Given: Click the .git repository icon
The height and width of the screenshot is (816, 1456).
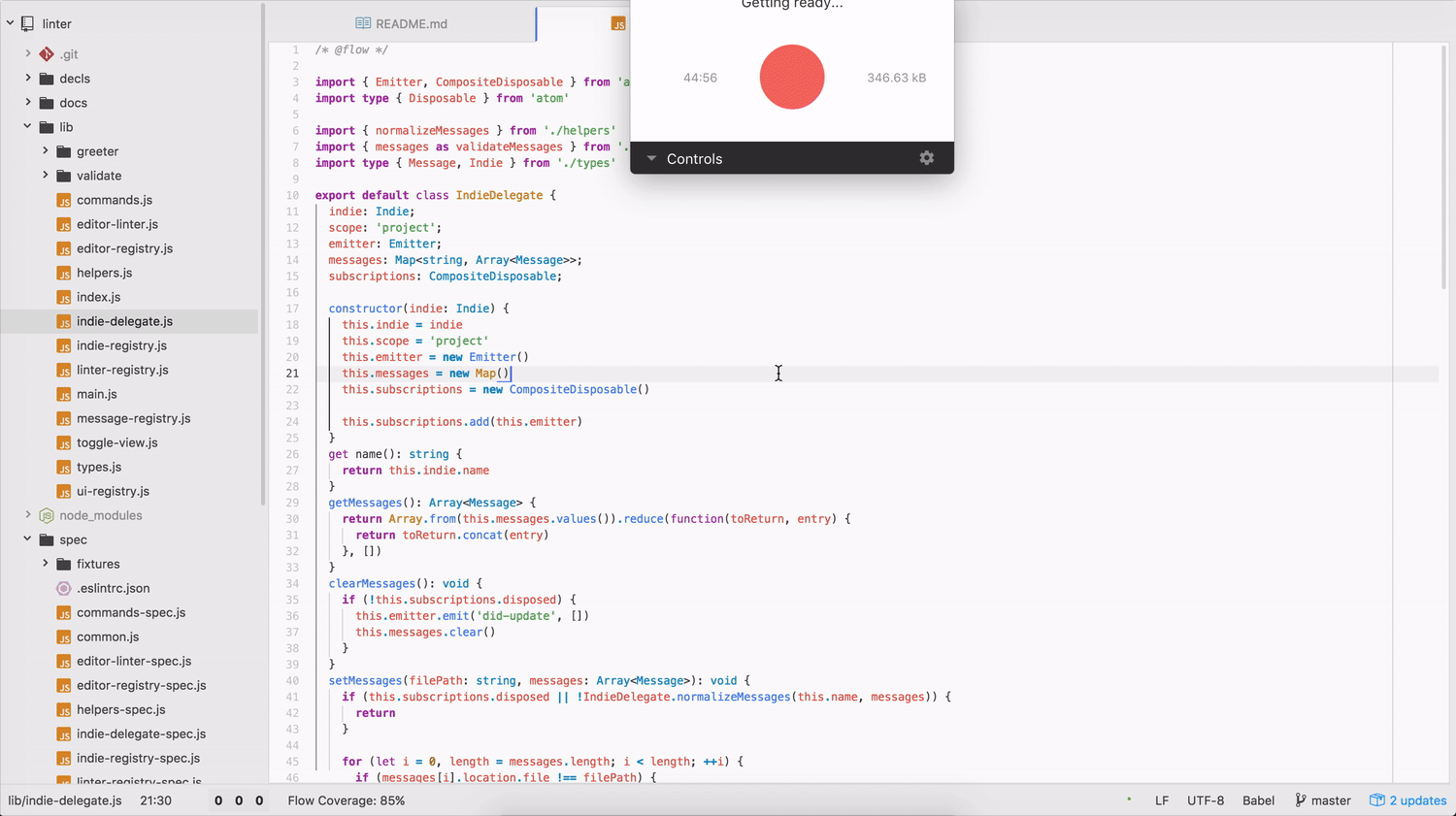Looking at the screenshot, I should pos(47,54).
